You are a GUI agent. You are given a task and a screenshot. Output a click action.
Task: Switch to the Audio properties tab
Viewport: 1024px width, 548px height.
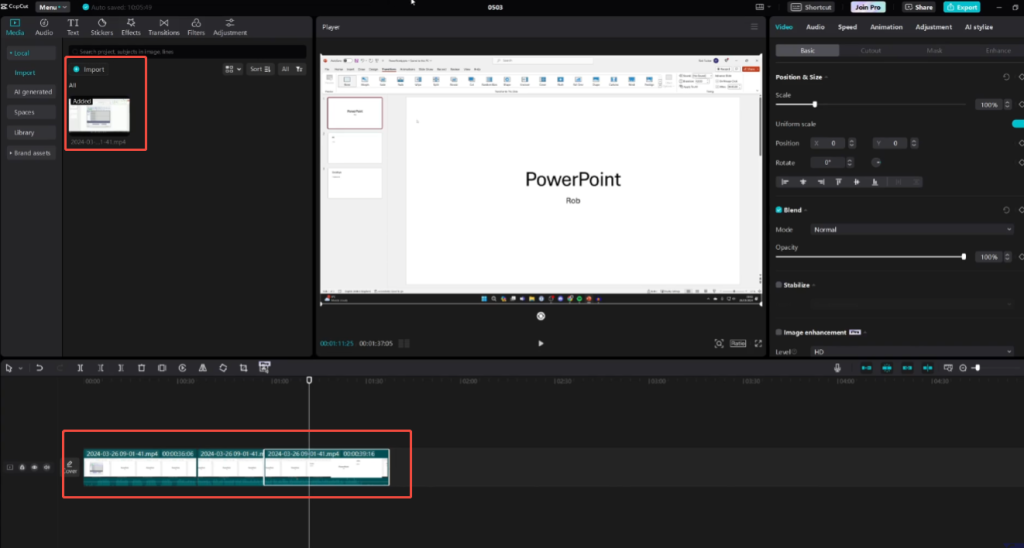[815, 27]
